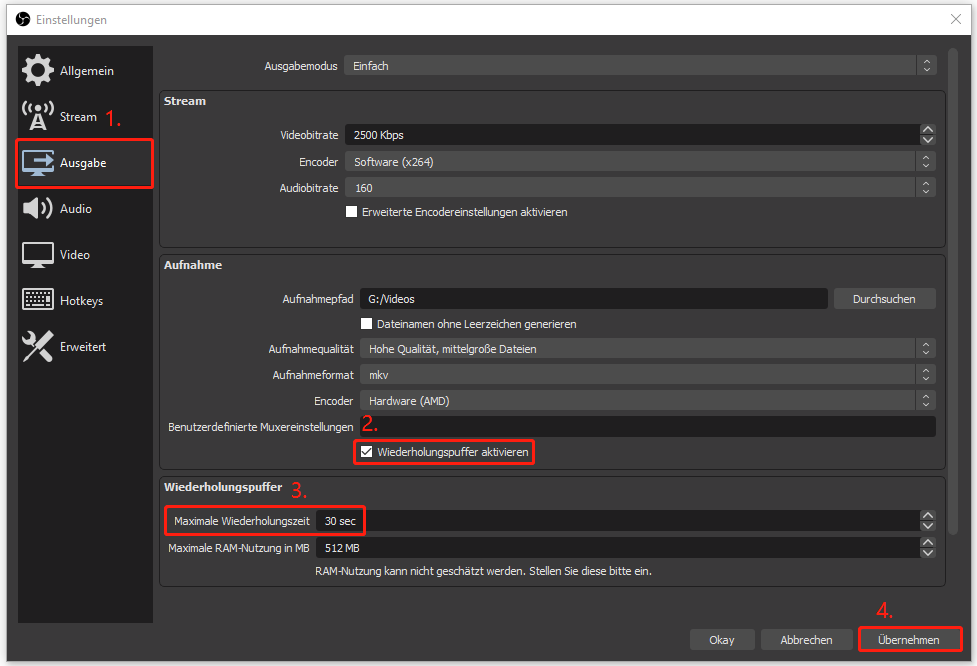The height and width of the screenshot is (666, 977).
Task: Open the Stream settings page
Action: pyautogui.click(x=85, y=117)
